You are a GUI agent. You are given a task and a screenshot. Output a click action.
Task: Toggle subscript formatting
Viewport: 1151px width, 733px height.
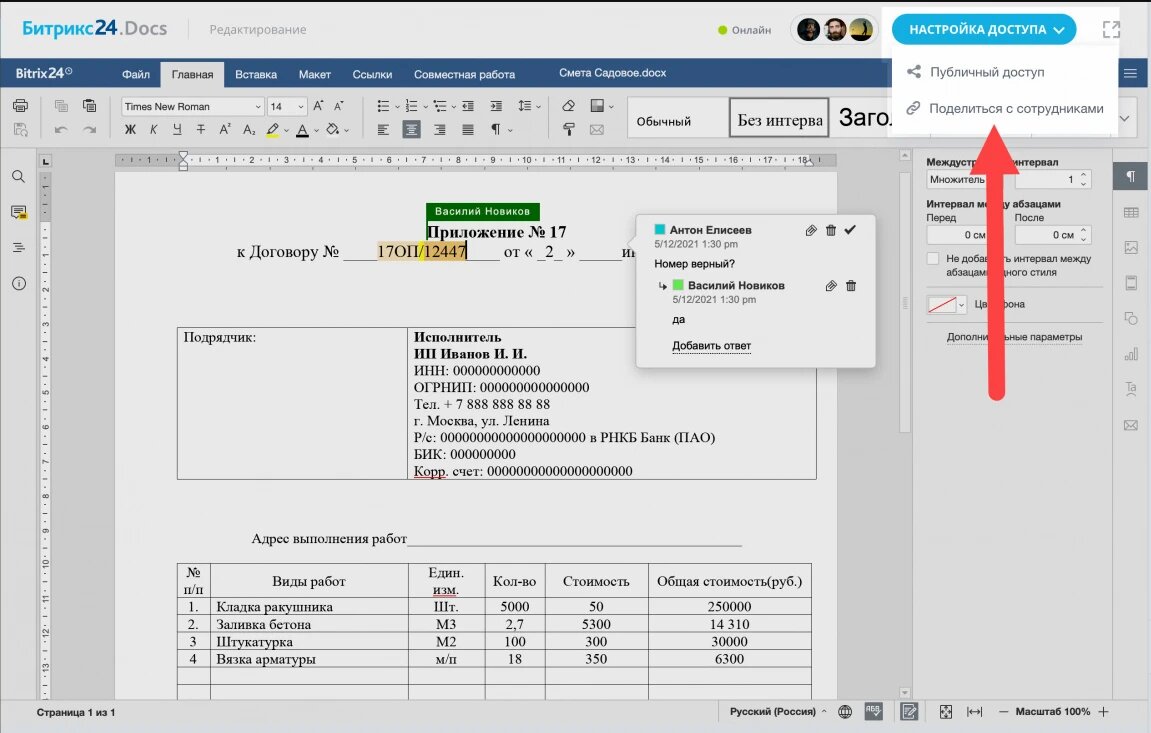click(x=249, y=130)
